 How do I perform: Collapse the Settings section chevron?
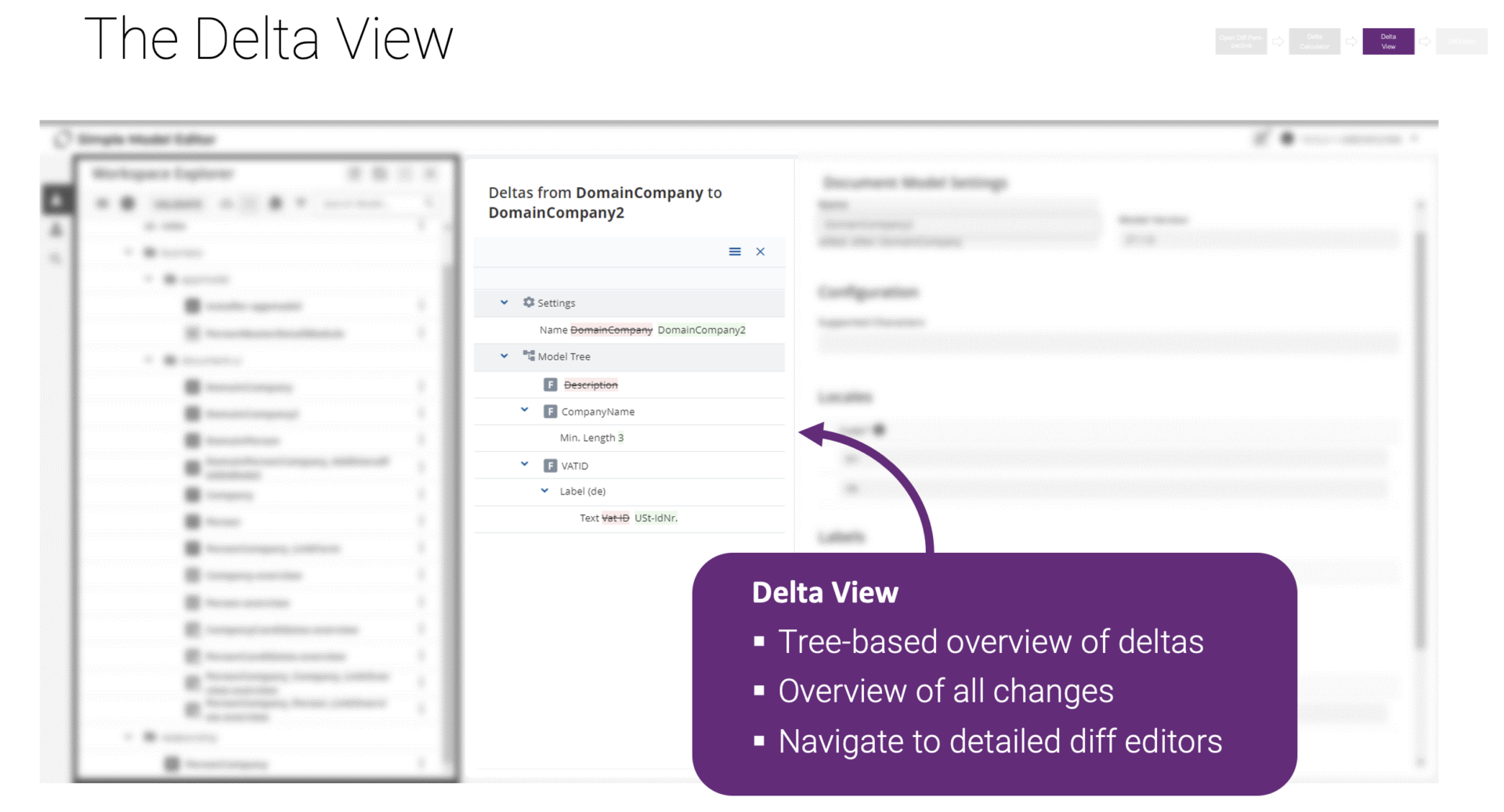[504, 302]
